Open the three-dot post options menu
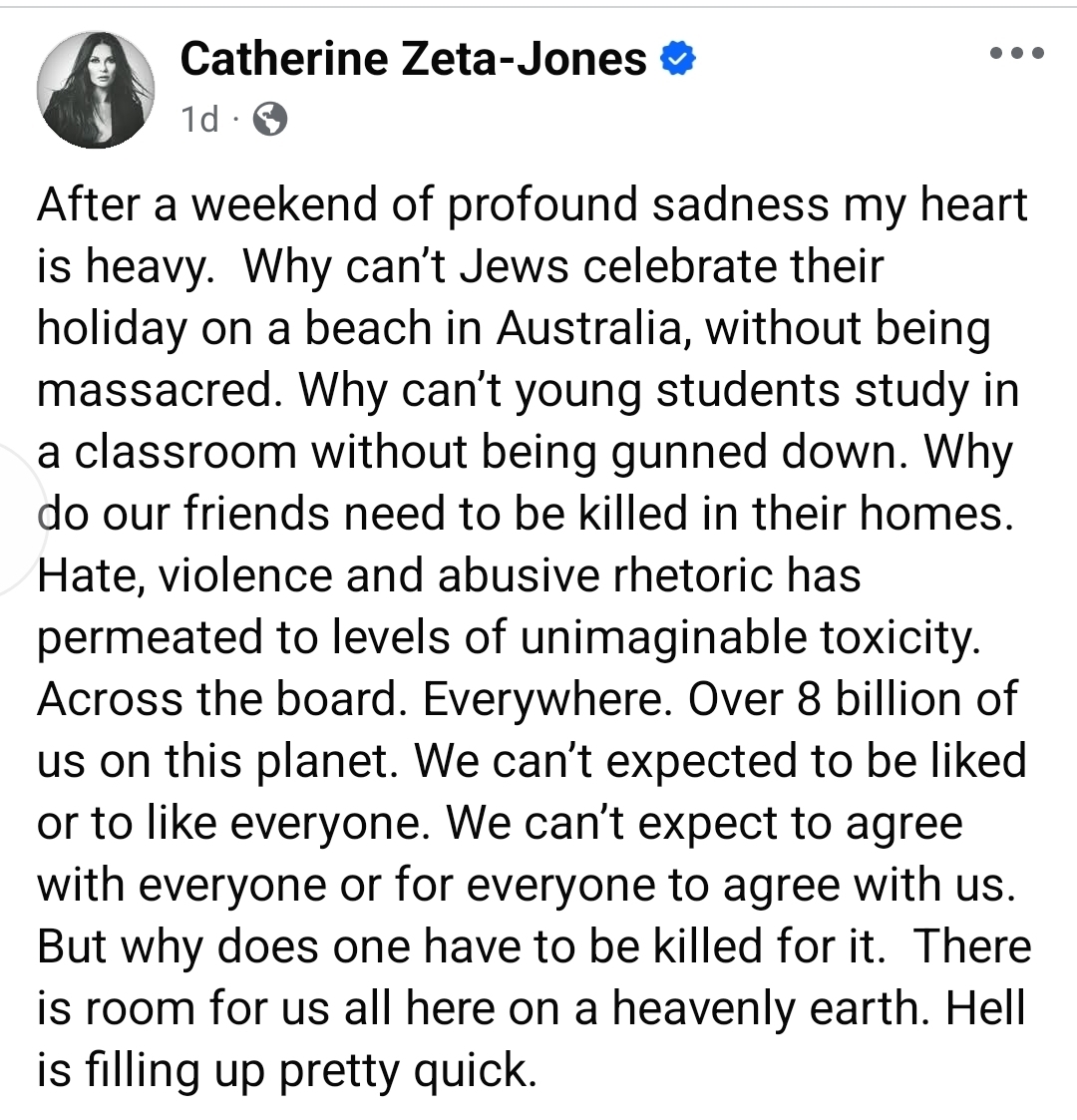Image resolution: width=1077 pixels, height=1120 pixels. [1016, 55]
